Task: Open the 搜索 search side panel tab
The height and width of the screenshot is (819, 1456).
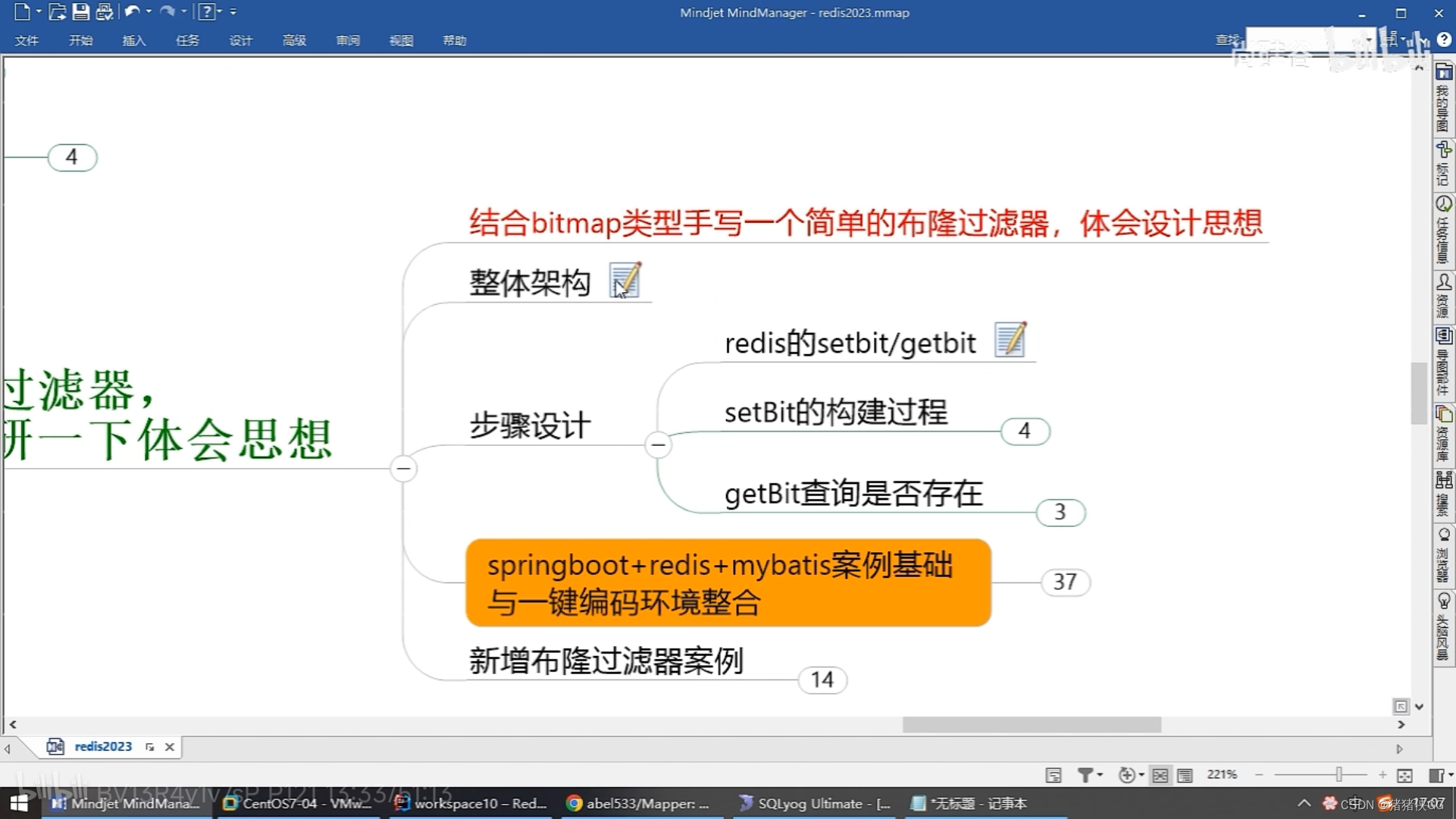Action: (1444, 494)
